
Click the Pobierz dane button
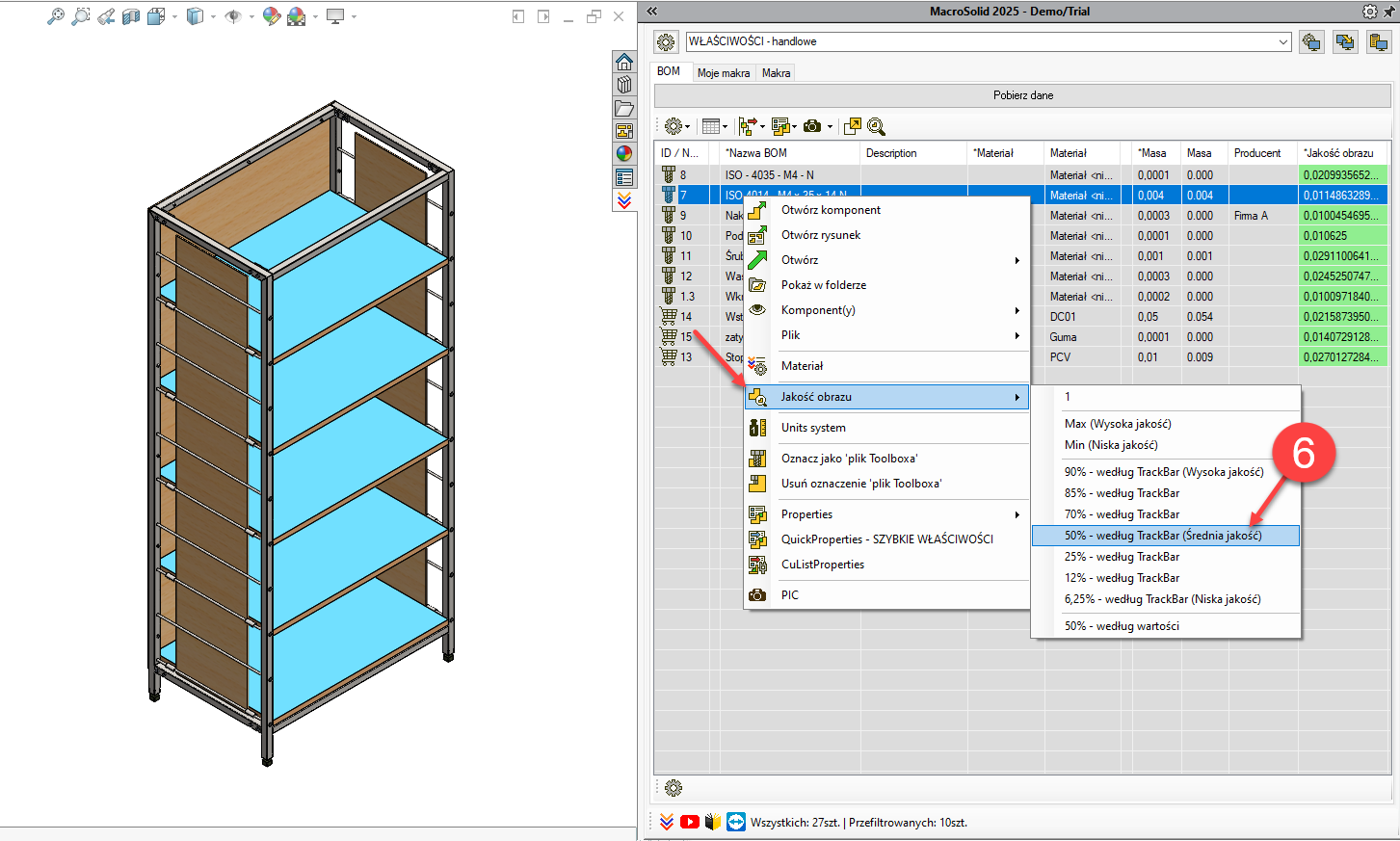(x=1023, y=95)
